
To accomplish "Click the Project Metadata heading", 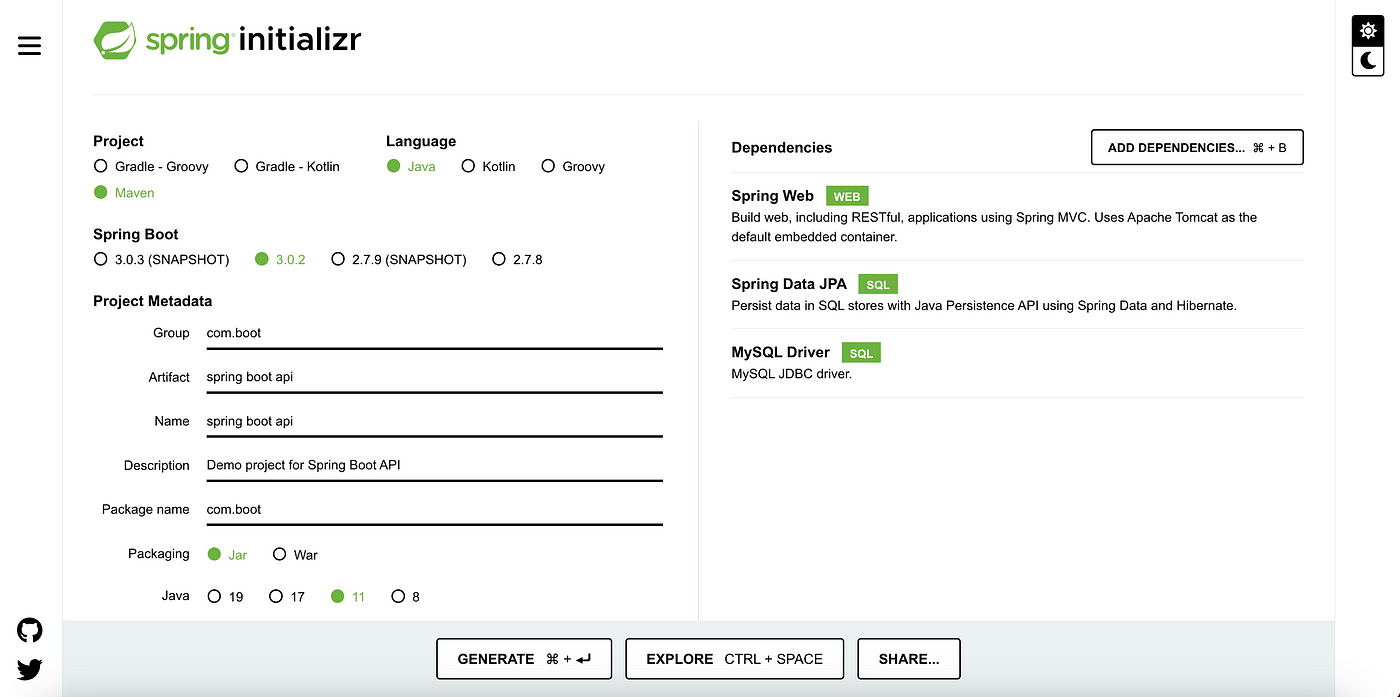I will [x=153, y=301].
